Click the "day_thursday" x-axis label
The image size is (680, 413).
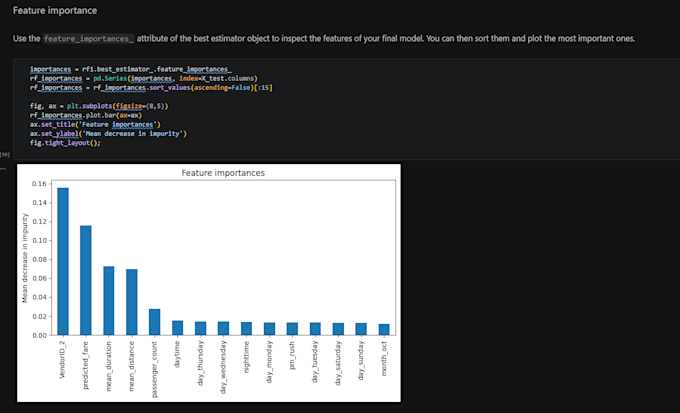coord(200,363)
